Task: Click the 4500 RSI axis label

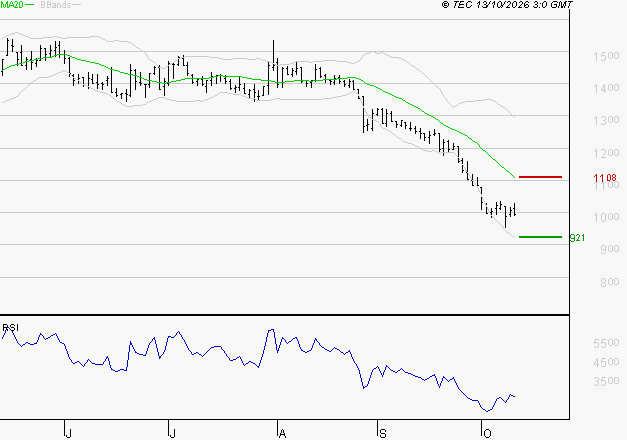Action: 606,362
